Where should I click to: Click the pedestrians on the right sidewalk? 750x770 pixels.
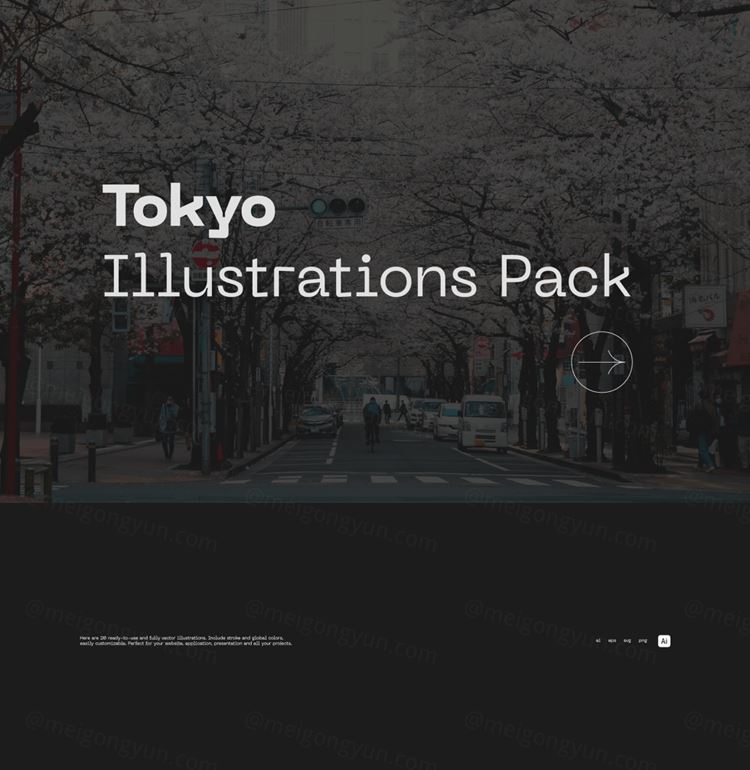point(708,432)
